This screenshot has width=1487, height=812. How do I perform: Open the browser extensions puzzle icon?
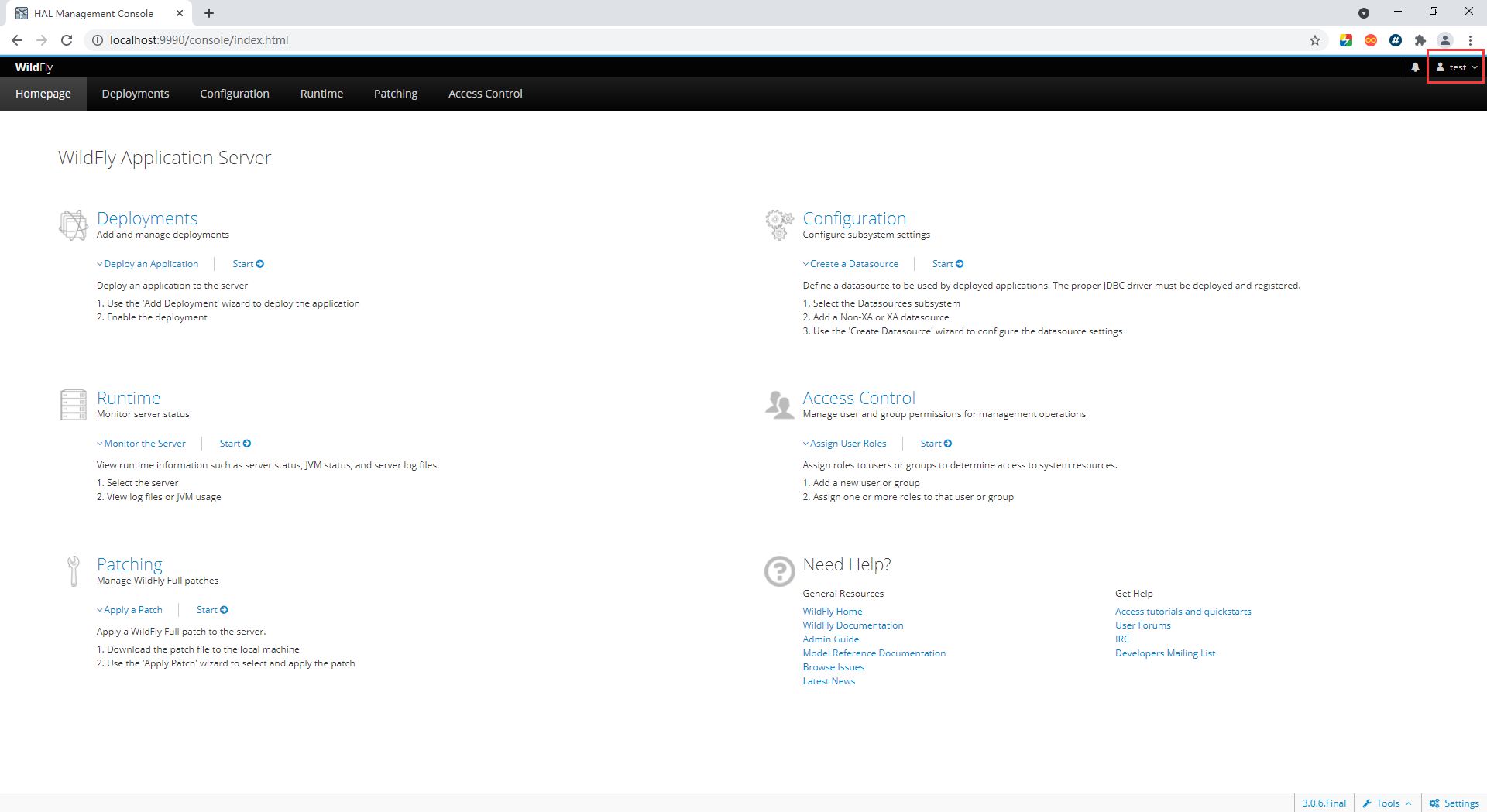coord(1420,40)
